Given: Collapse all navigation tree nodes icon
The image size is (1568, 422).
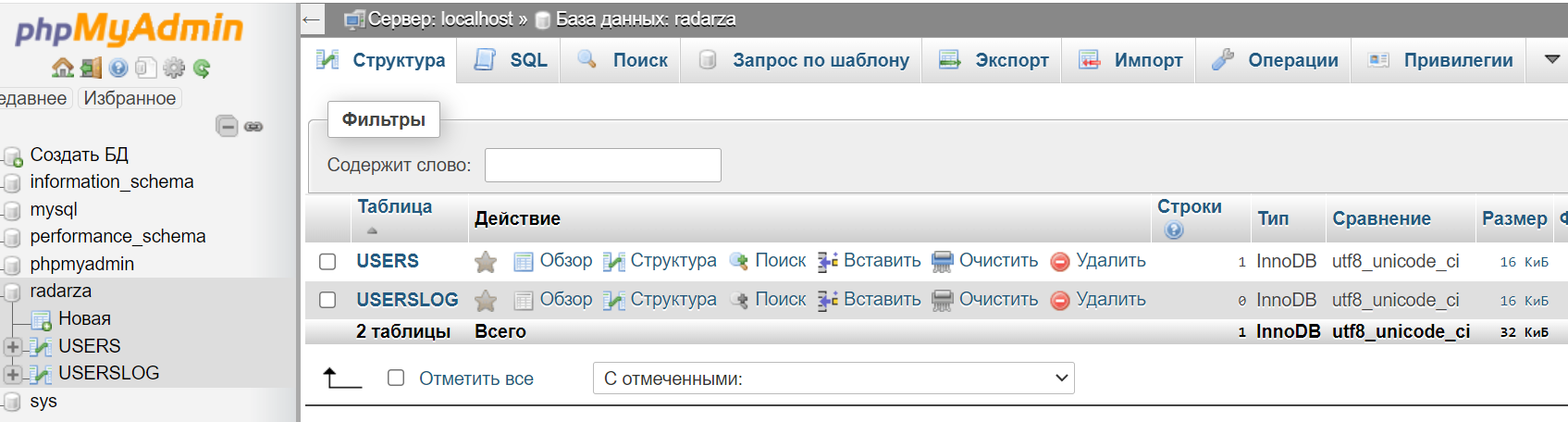Looking at the screenshot, I should point(227,126).
